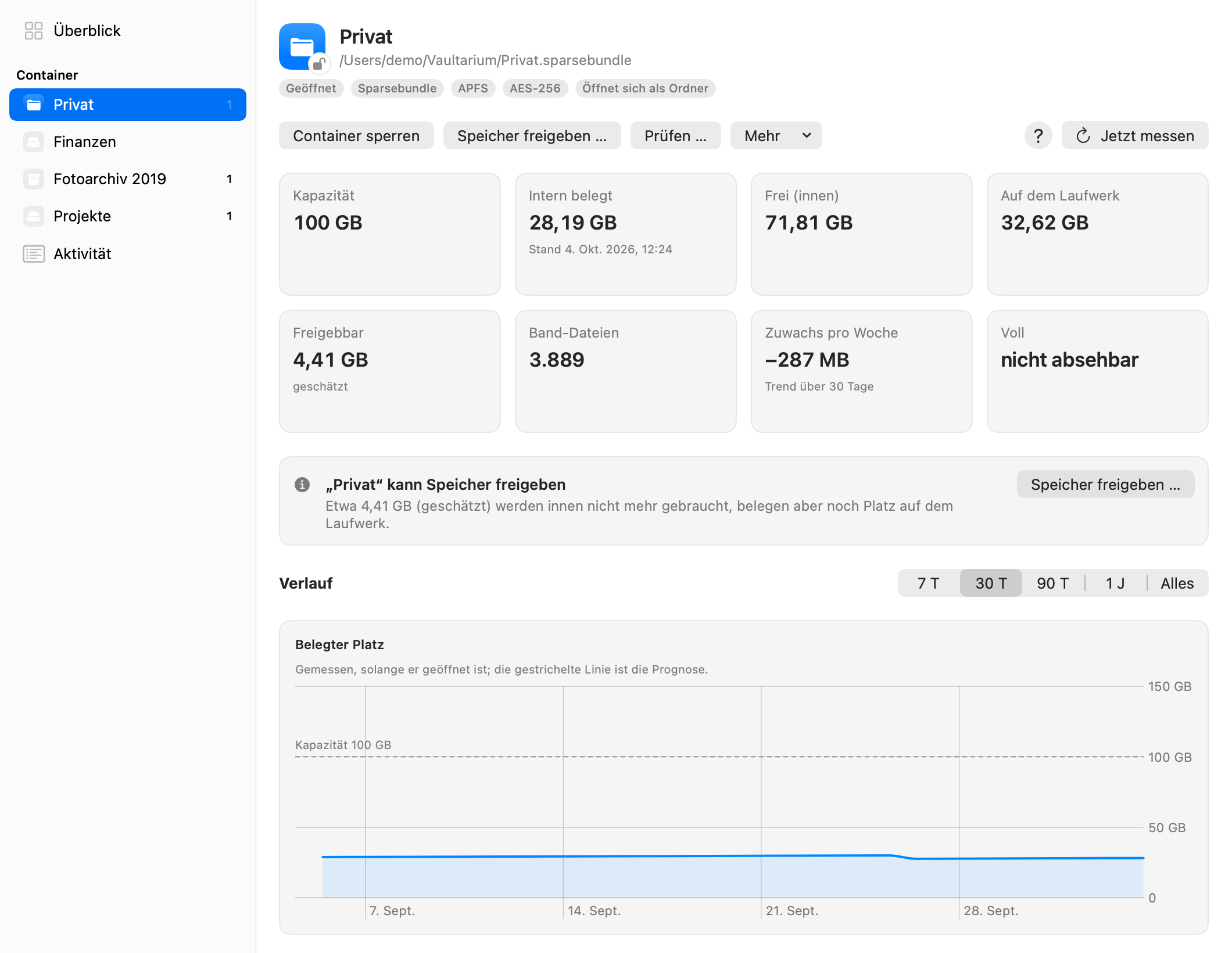1232x953 pixels.
Task: Click the chevron on the Mehr button
Action: tap(807, 136)
